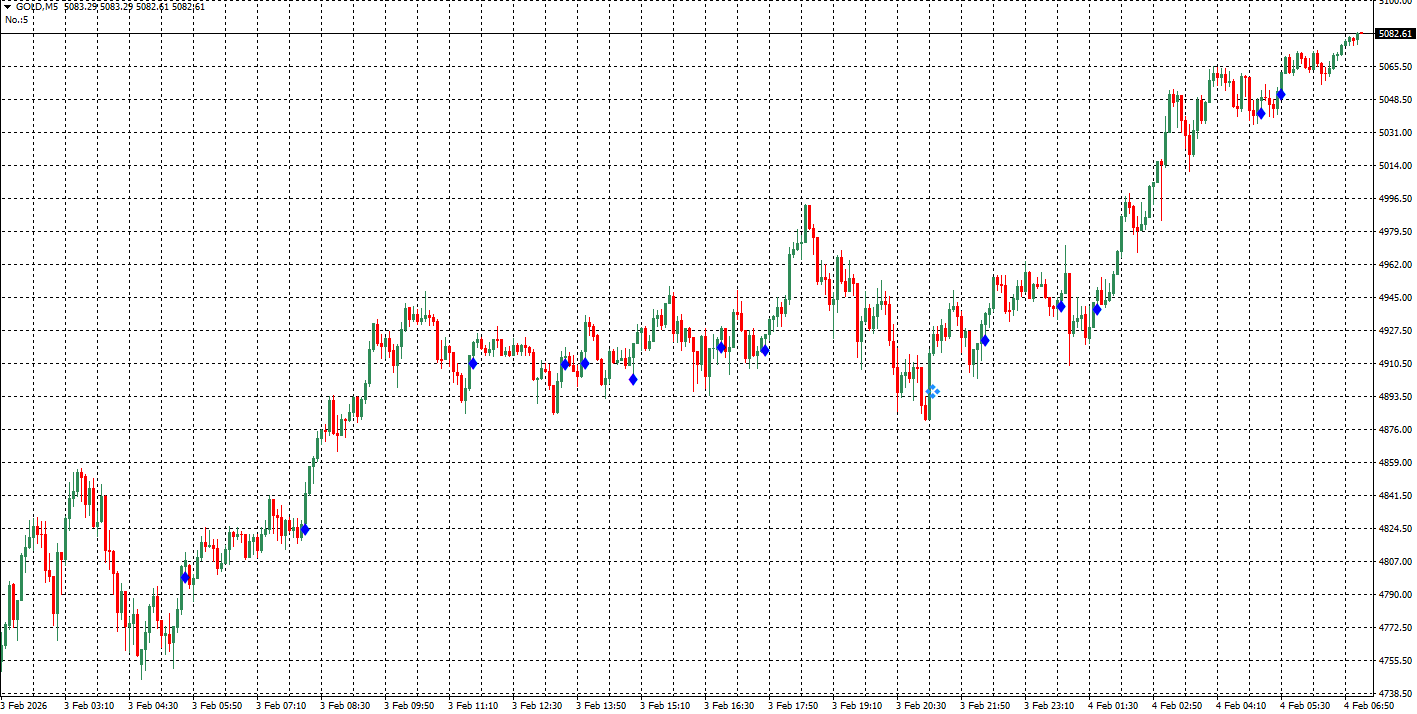The height and width of the screenshot is (714, 1417).
Task: Click the blue diamond at the 4824.00 price level
Action: tap(305, 529)
